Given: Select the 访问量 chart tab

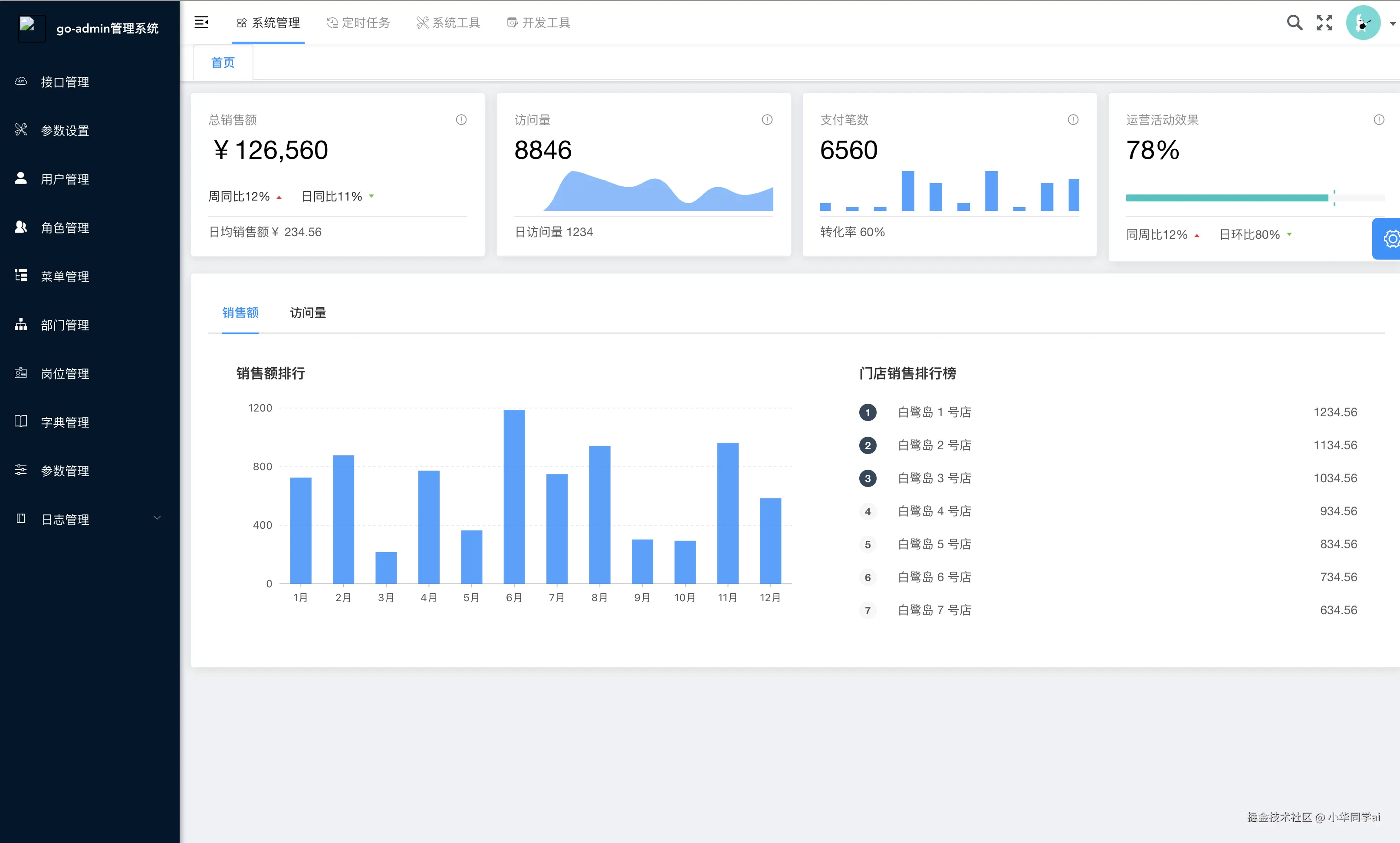Looking at the screenshot, I should click(x=308, y=313).
